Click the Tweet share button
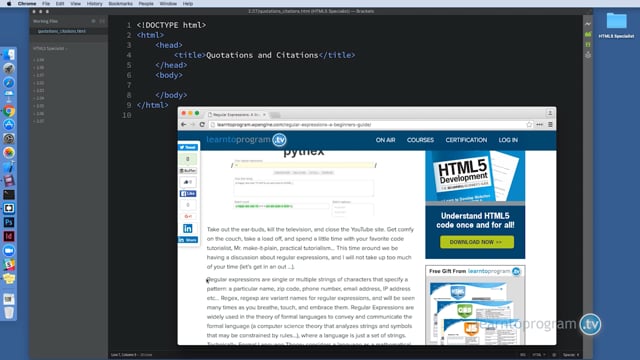640x360 pixels. click(188, 147)
